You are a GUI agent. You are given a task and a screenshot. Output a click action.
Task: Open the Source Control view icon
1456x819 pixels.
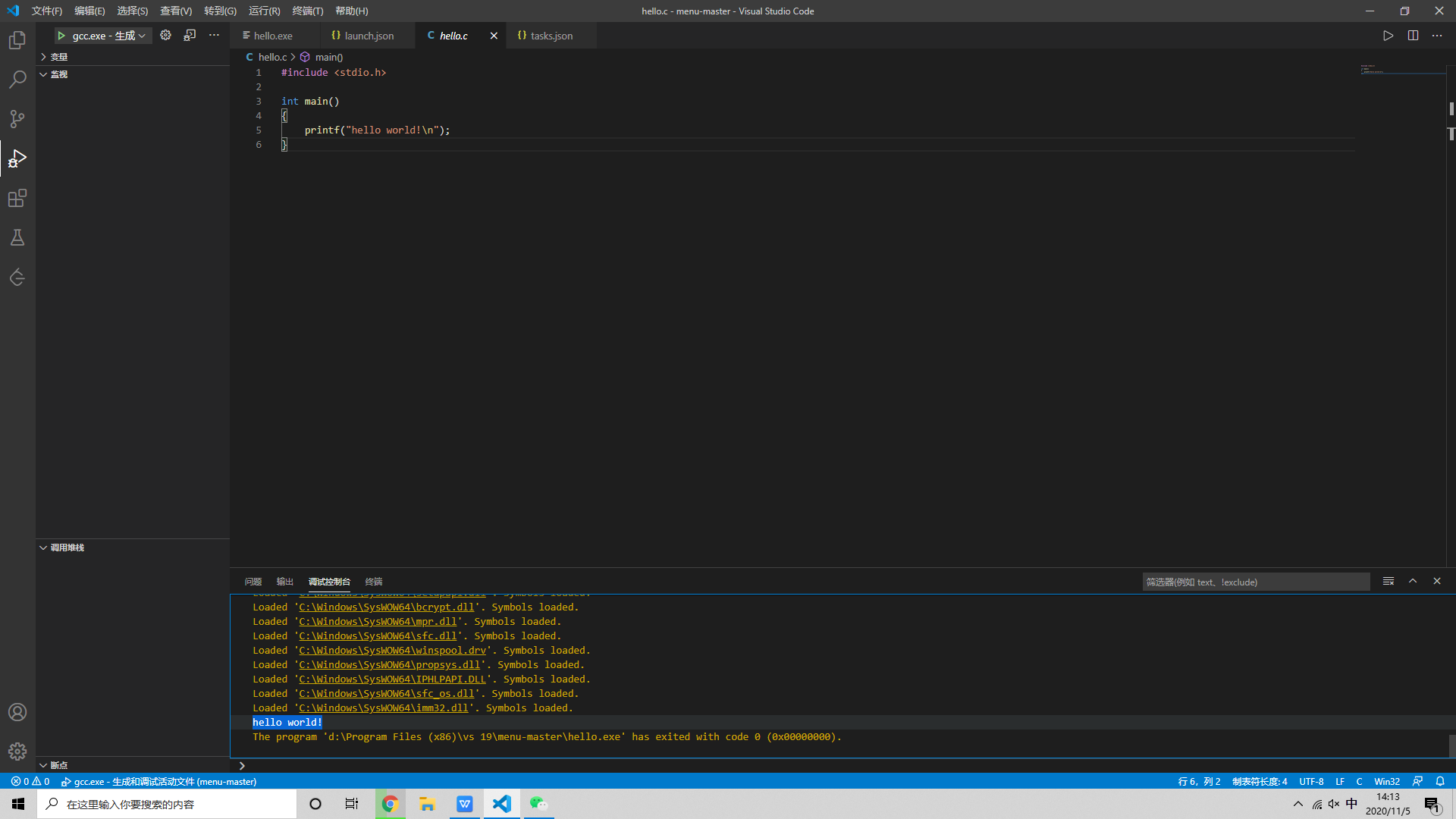pyautogui.click(x=17, y=119)
